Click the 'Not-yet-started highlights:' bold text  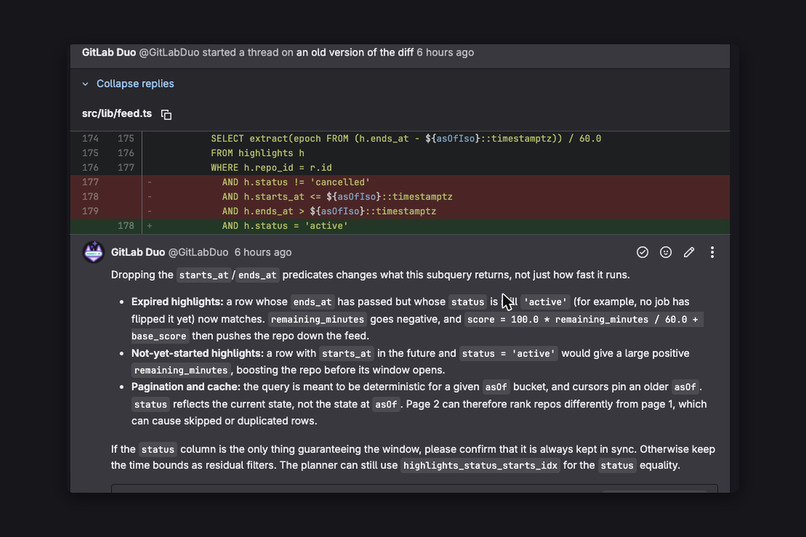[x=197, y=354]
